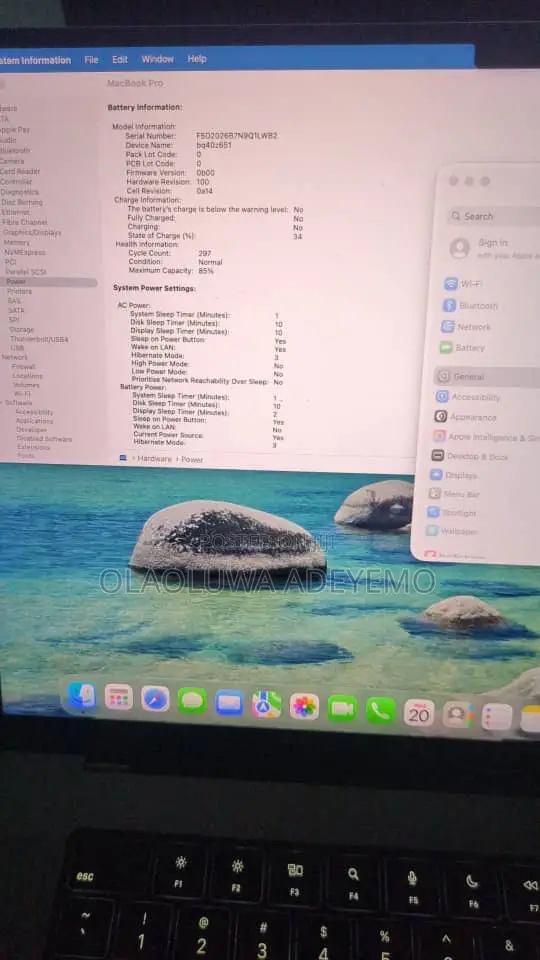Open Appearance settings in System Settings

point(465,417)
